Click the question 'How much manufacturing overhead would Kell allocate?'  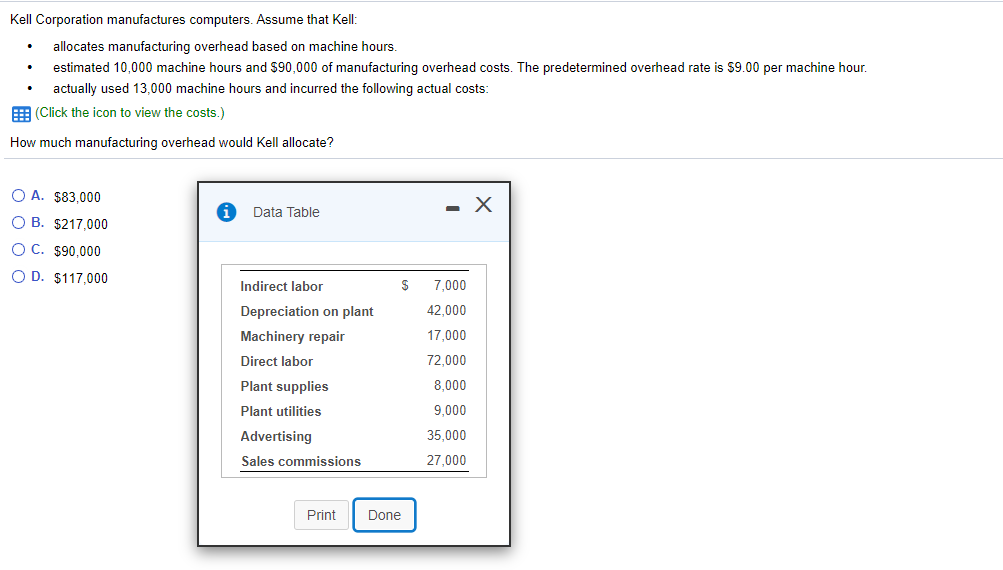171,142
